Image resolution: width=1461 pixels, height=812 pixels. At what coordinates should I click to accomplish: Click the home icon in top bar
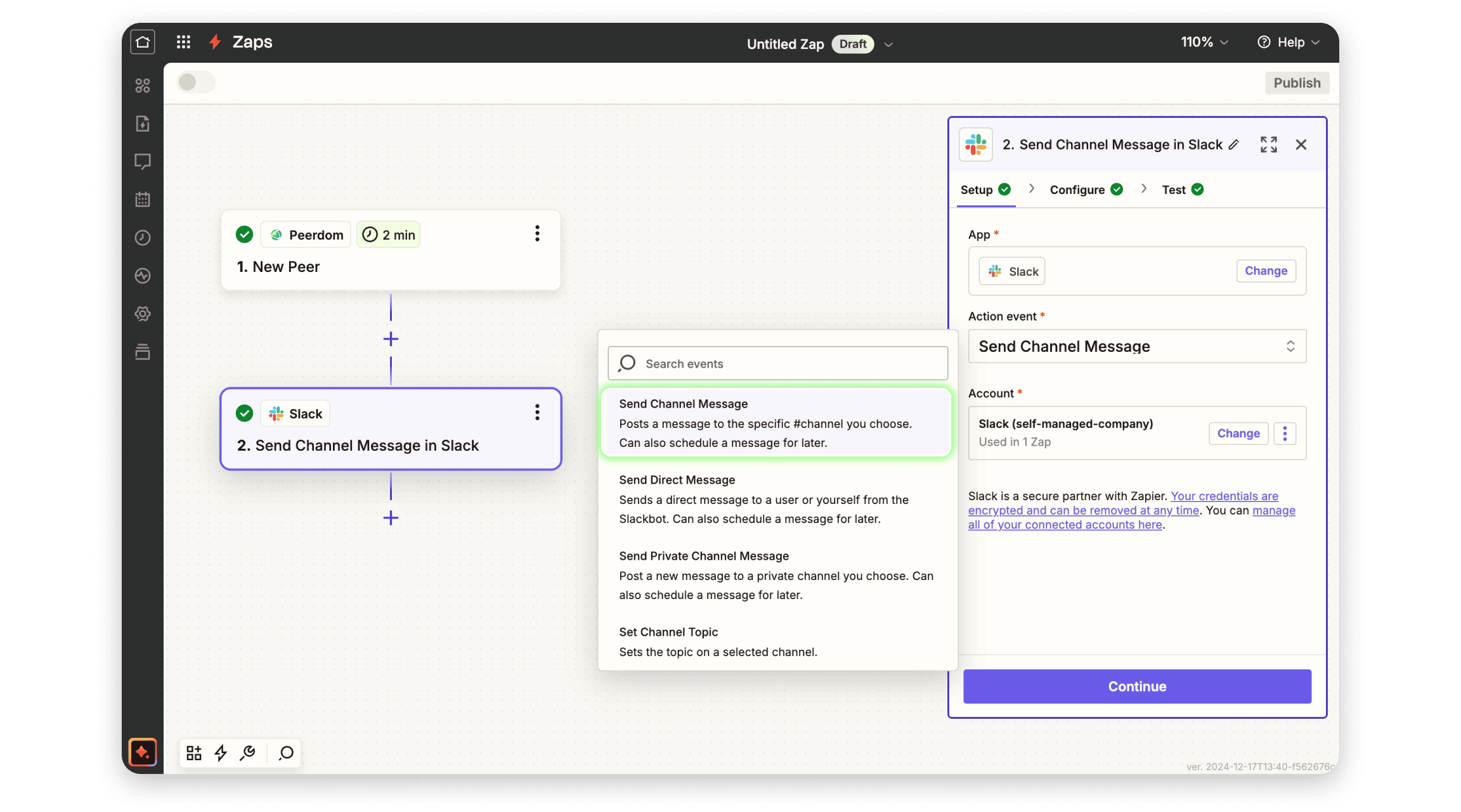point(143,42)
